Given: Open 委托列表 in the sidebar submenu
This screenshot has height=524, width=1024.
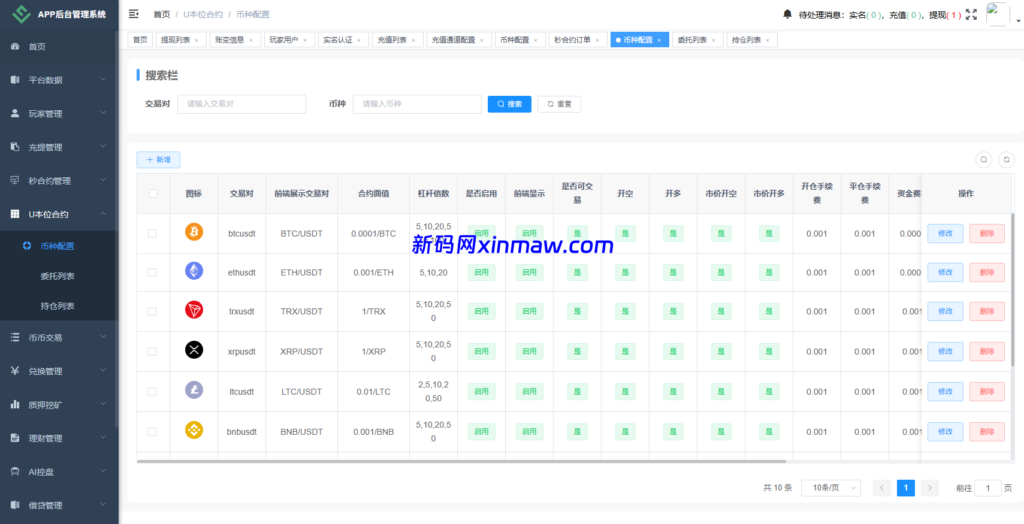Looking at the screenshot, I should click(x=57, y=276).
